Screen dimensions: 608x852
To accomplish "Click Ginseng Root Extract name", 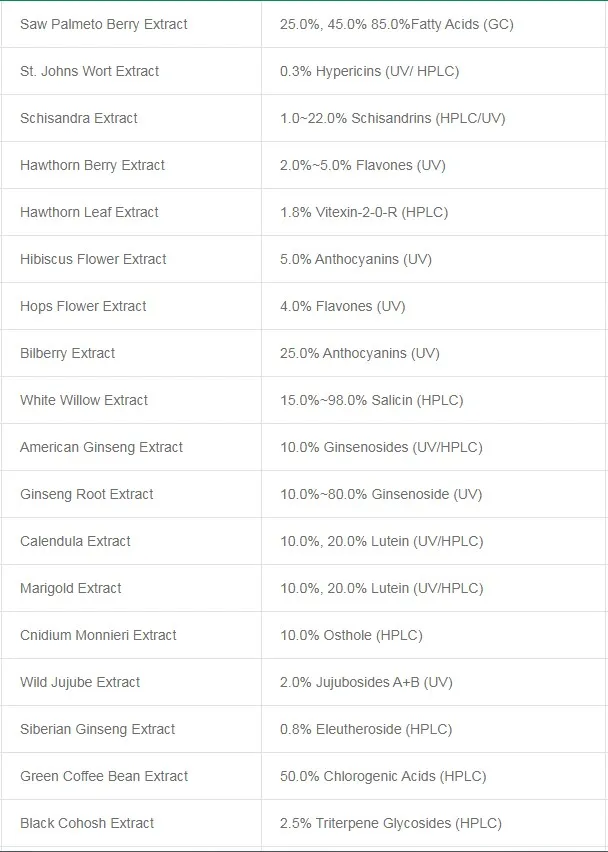I will (x=87, y=494).
